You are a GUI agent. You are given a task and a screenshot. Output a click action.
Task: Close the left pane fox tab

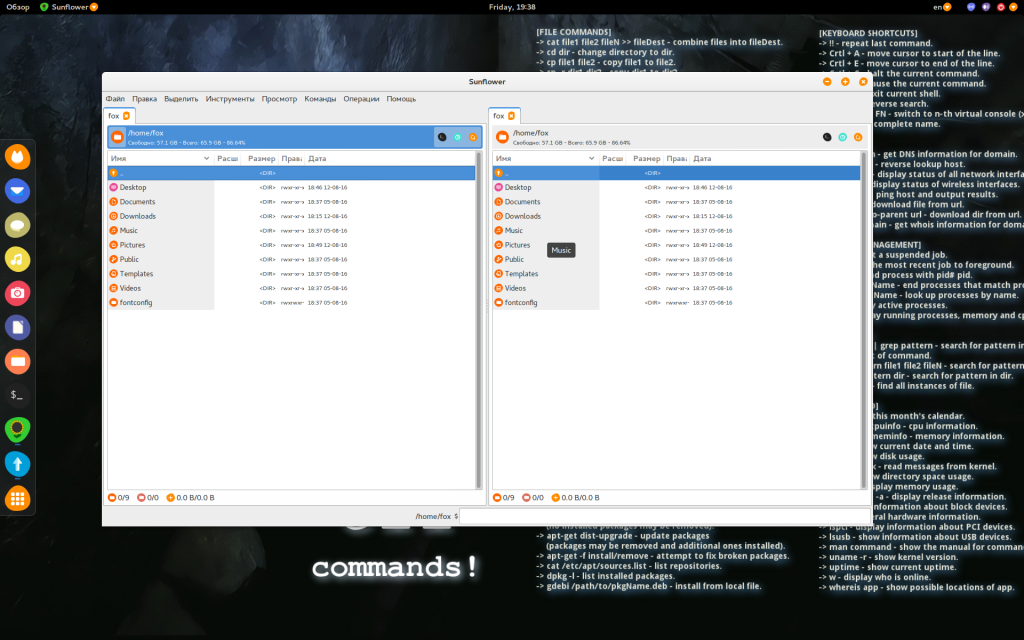pyautogui.click(x=127, y=116)
